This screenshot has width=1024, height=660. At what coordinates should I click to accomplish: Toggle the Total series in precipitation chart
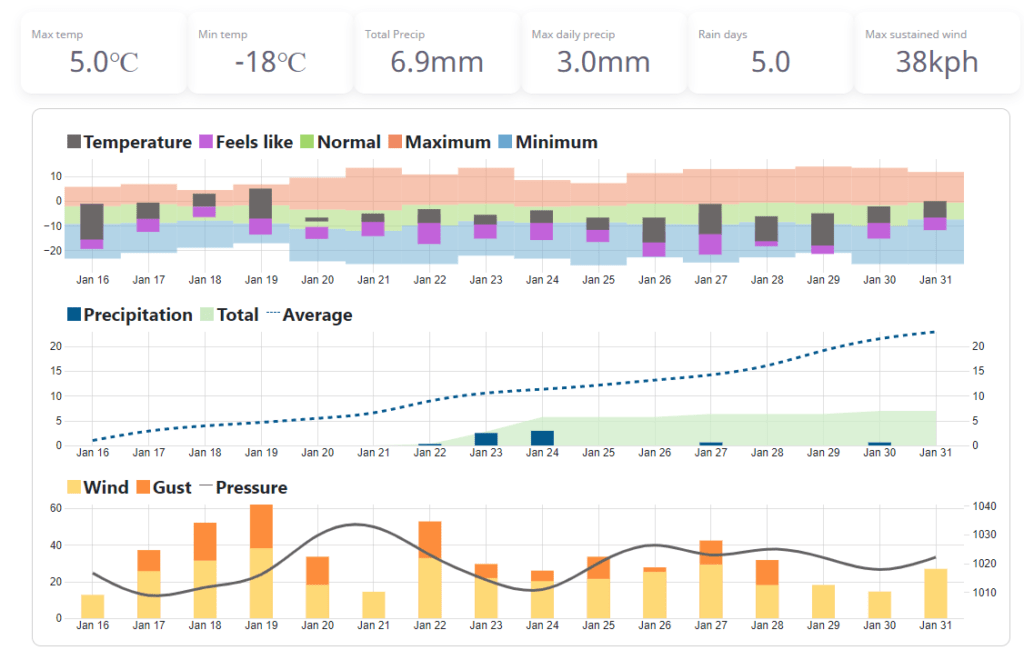tap(205, 315)
